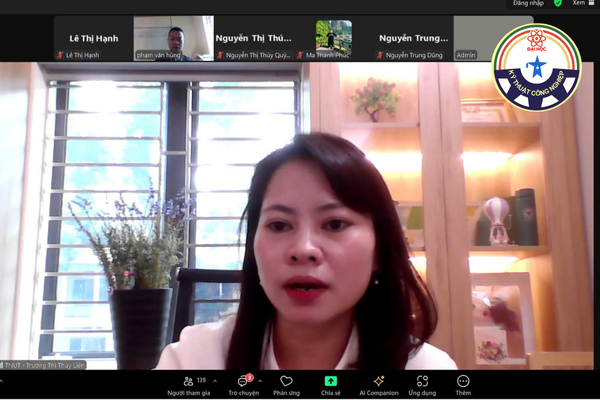The width and height of the screenshot is (600, 400).
Task: Open the chat panel (Trò chuyện)
Action: click(242, 382)
